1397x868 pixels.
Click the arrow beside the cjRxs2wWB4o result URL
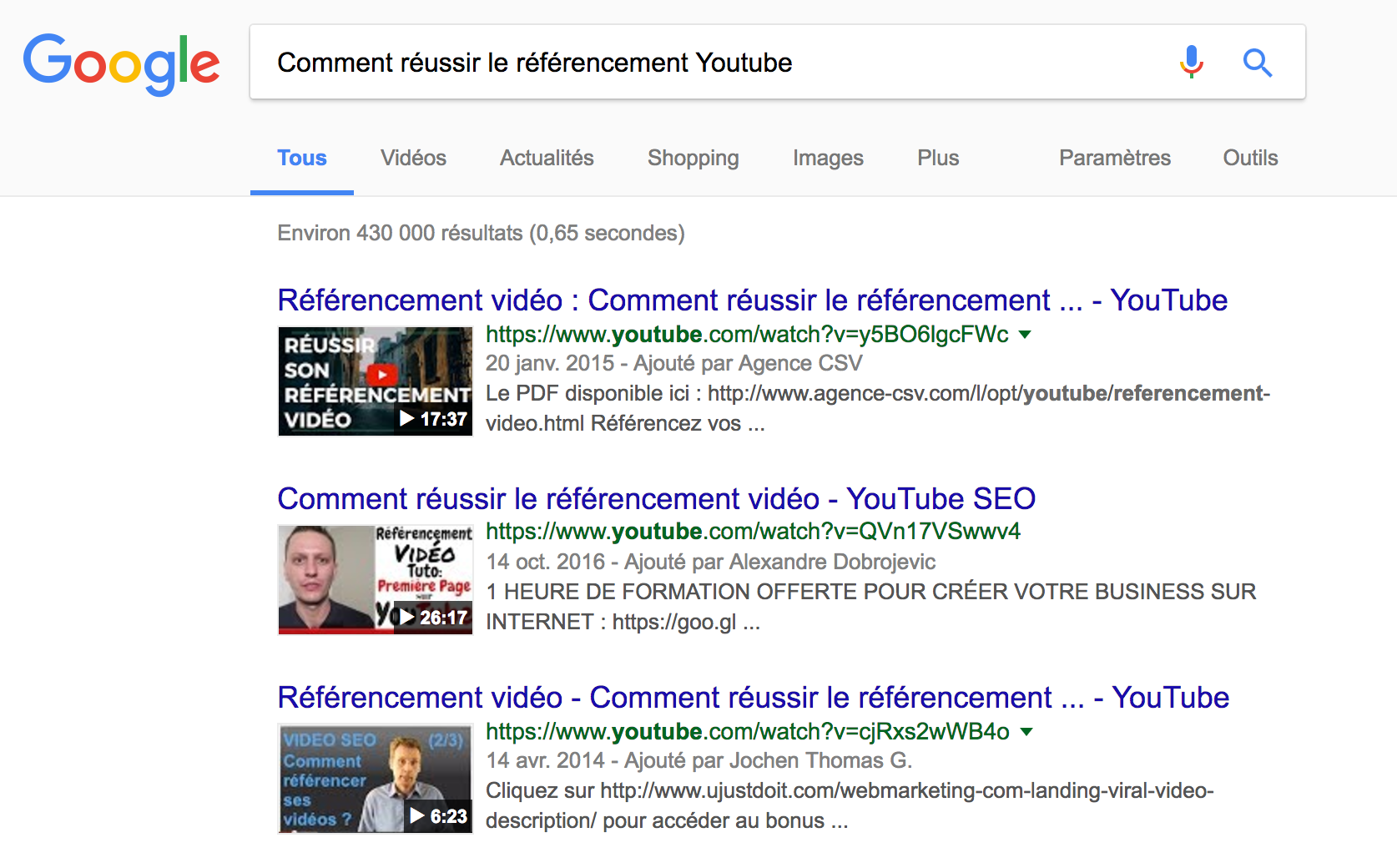coord(1026,732)
